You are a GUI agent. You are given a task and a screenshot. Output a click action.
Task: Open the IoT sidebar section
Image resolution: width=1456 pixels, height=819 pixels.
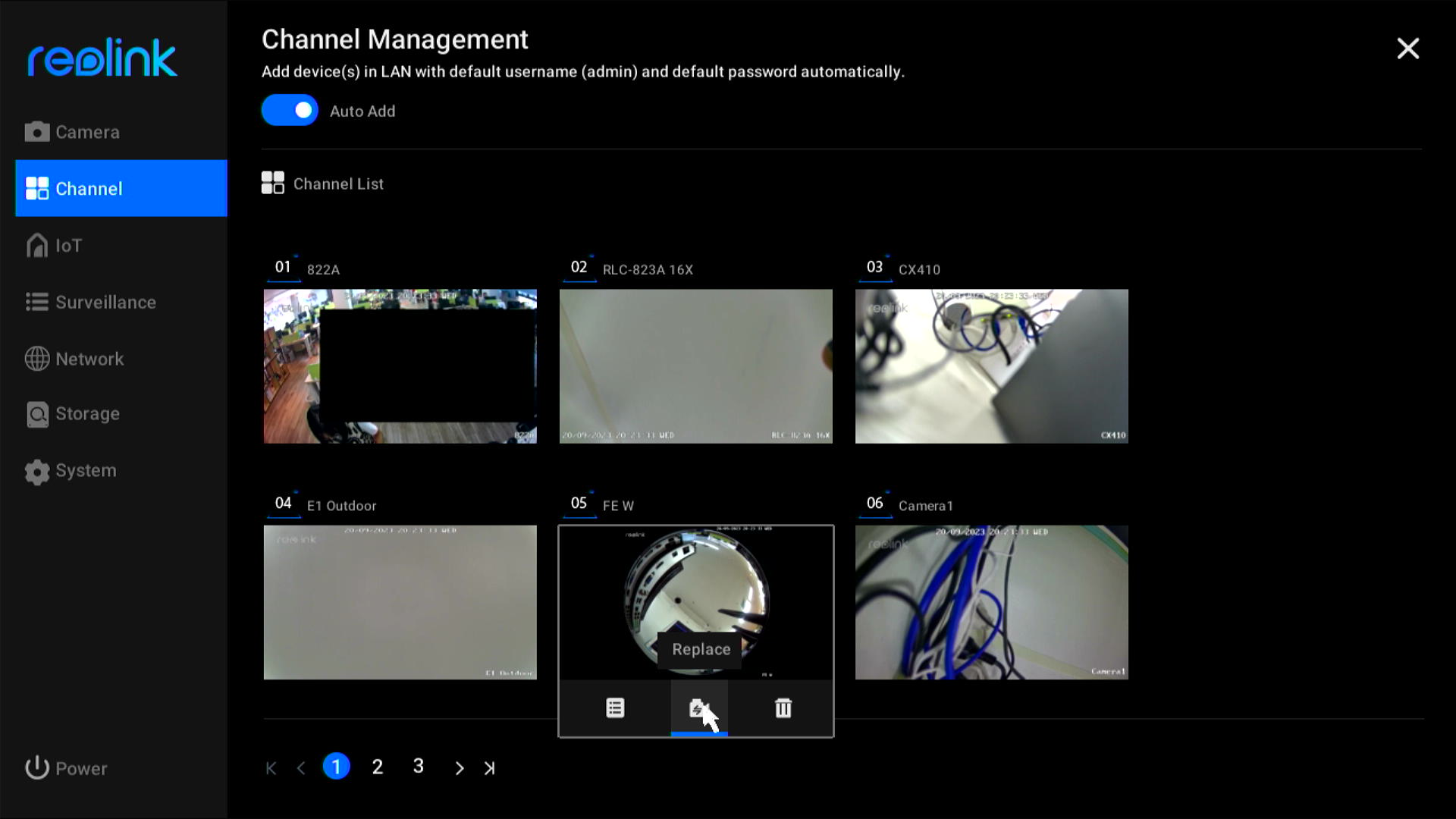coord(54,245)
